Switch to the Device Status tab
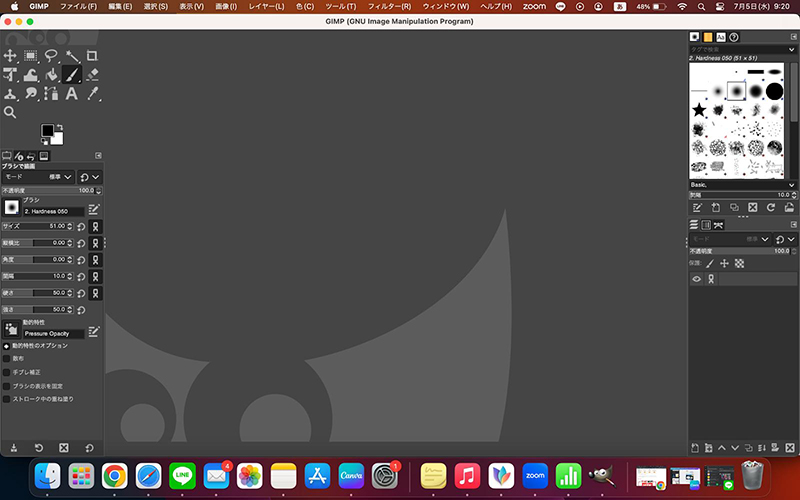Image resolution: width=800 pixels, height=500 pixels. 19,156
